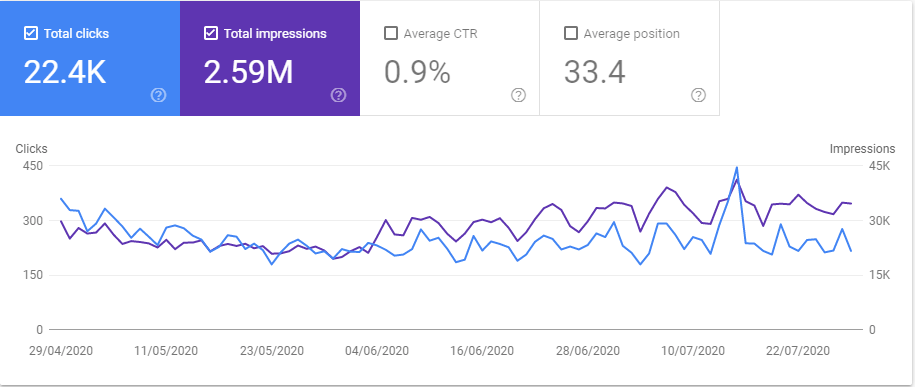Uncheck the Total impressions checkbox
This screenshot has width=915, height=387.
(211, 33)
